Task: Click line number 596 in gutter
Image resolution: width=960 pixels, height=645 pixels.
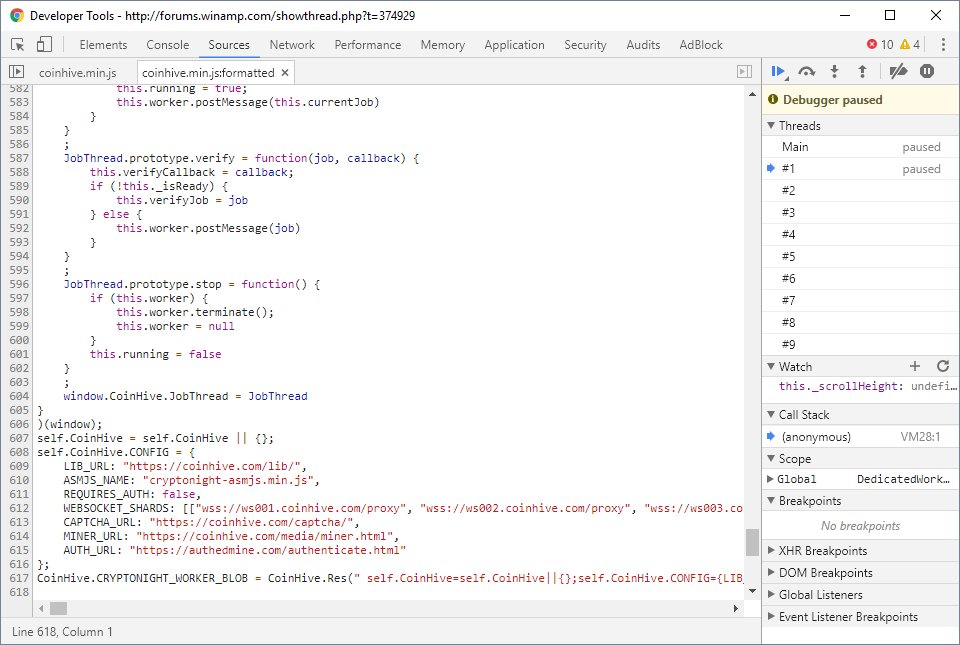Action: 19,284
